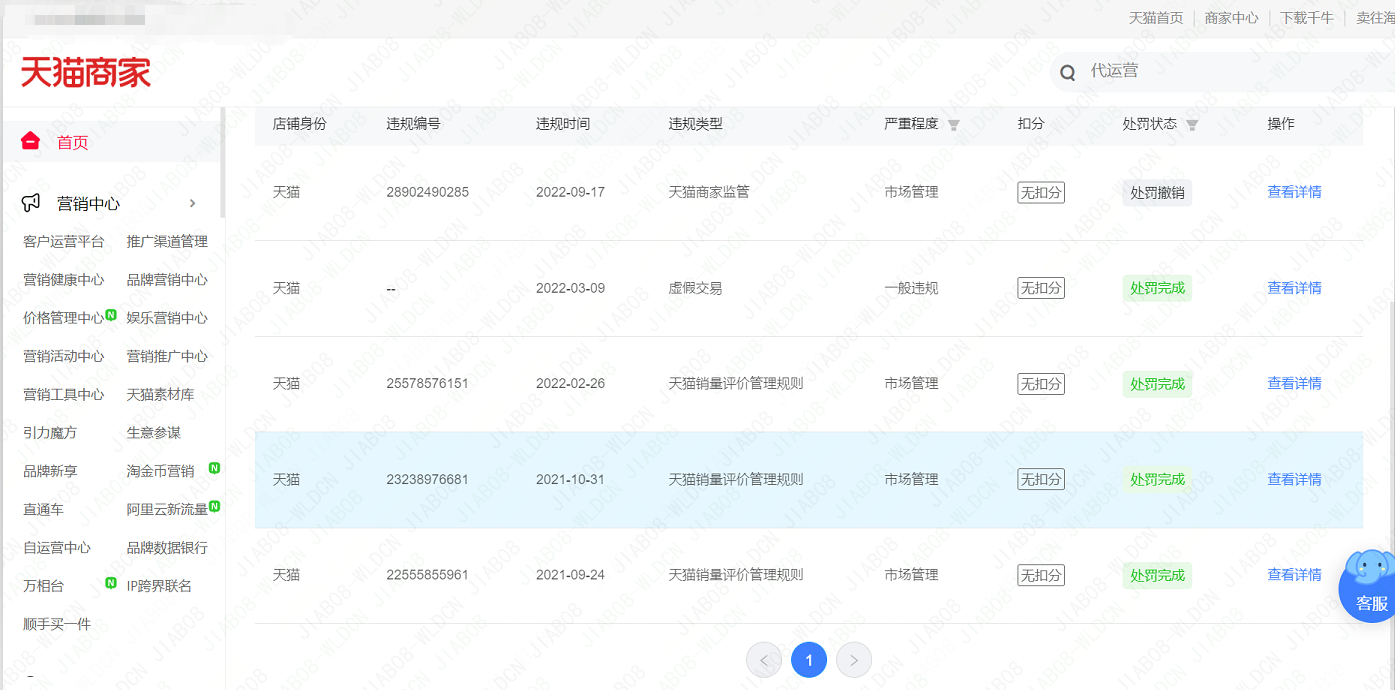This screenshot has height=690, width=1395.
Task: View details for violation 25578576151
Action: pos(1294,383)
